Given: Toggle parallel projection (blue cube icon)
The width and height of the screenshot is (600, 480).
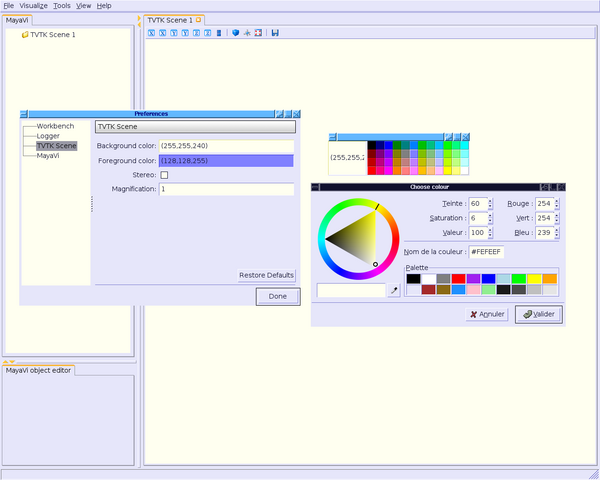Looking at the screenshot, I should pos(236,33).
